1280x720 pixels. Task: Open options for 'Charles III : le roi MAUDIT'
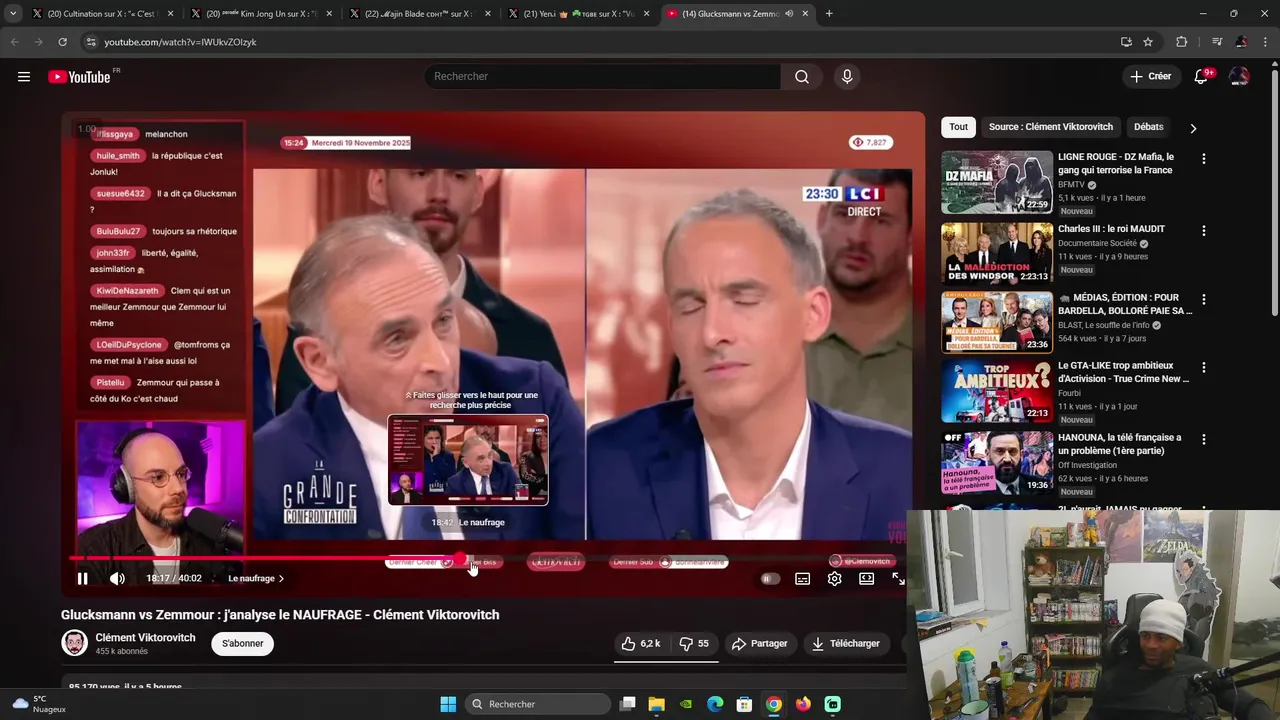(x=1203, y=231)
